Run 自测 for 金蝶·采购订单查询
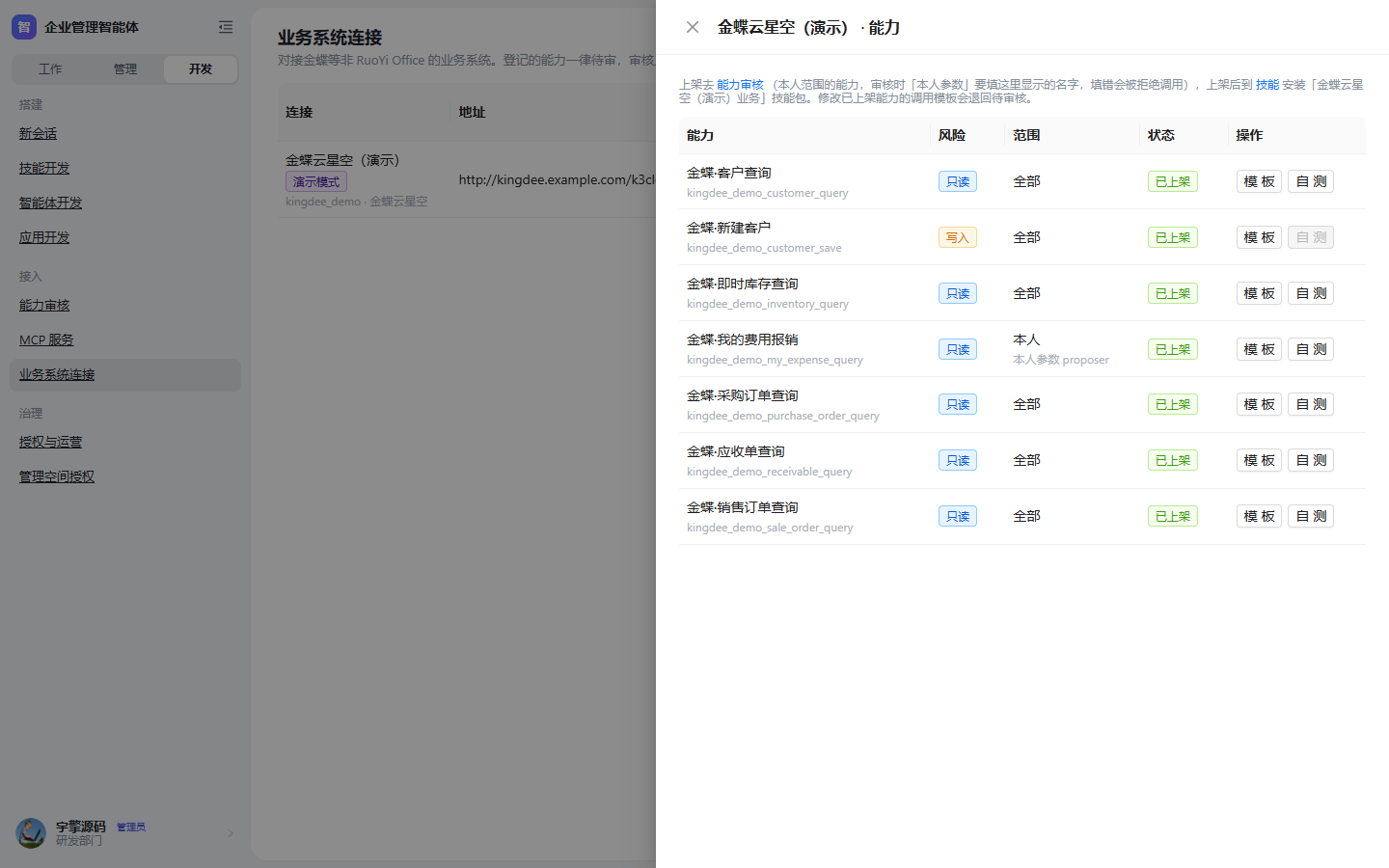Screen dimensions: 1389x868 click(x=1311, y=404)
